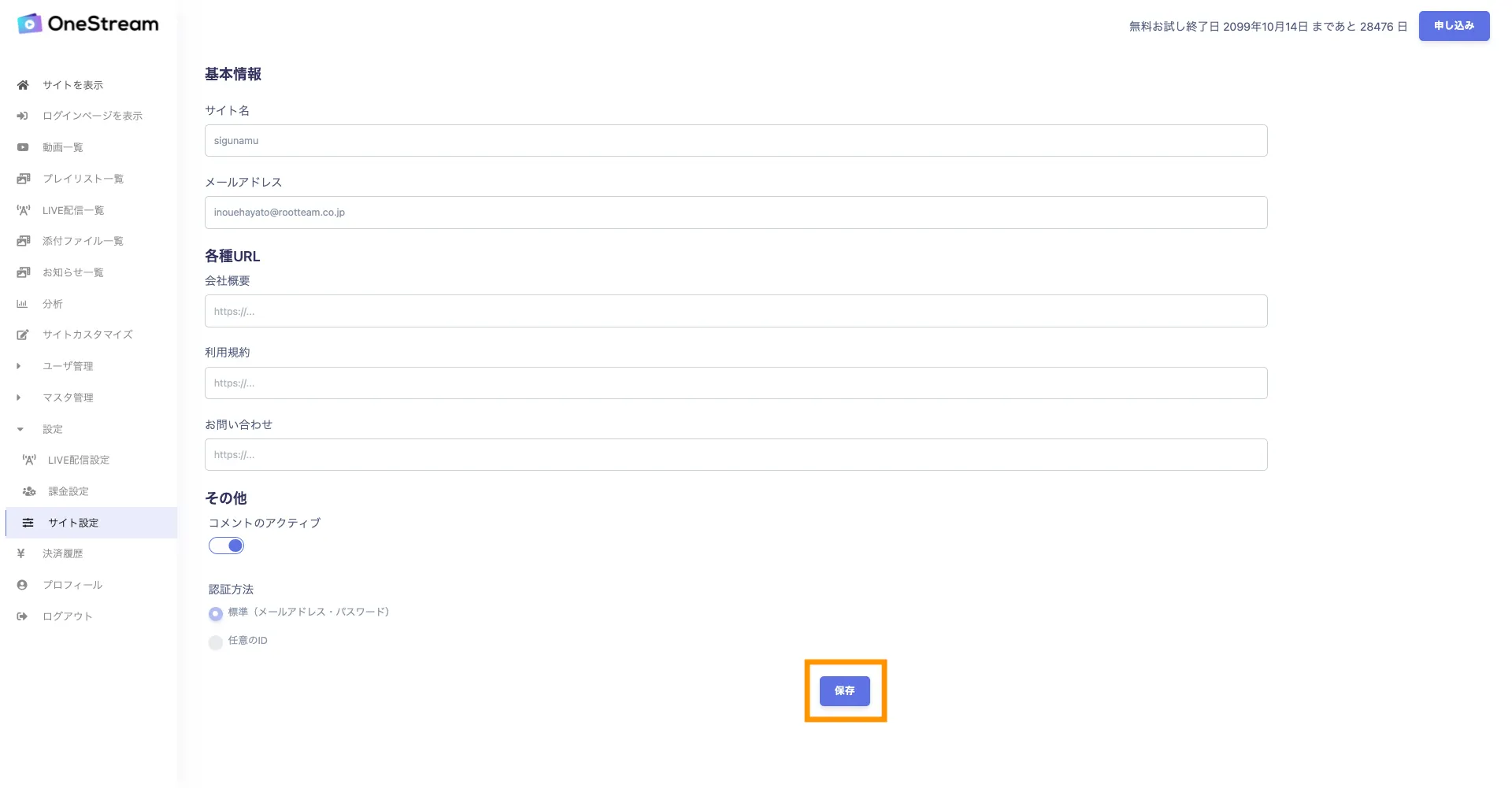The height and width of the screenshot is (788, 1512).
Task: Click the video icon next to 動画一覧
Action: [x=23, y=147]
